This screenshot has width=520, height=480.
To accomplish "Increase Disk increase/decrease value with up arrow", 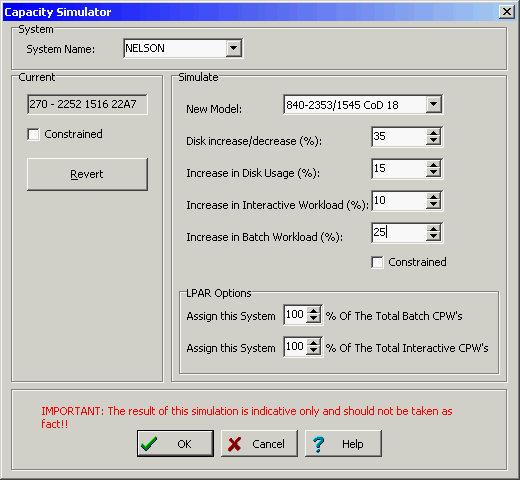I will [x=433, y=133].
